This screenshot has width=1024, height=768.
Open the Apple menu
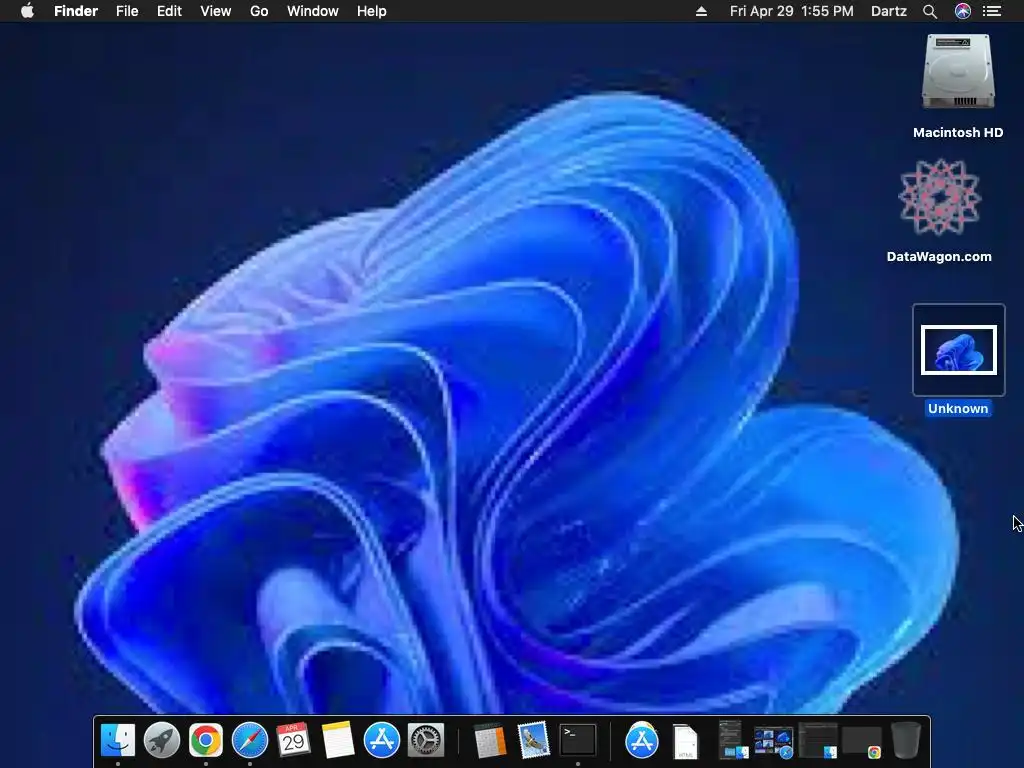coord(27,11)
